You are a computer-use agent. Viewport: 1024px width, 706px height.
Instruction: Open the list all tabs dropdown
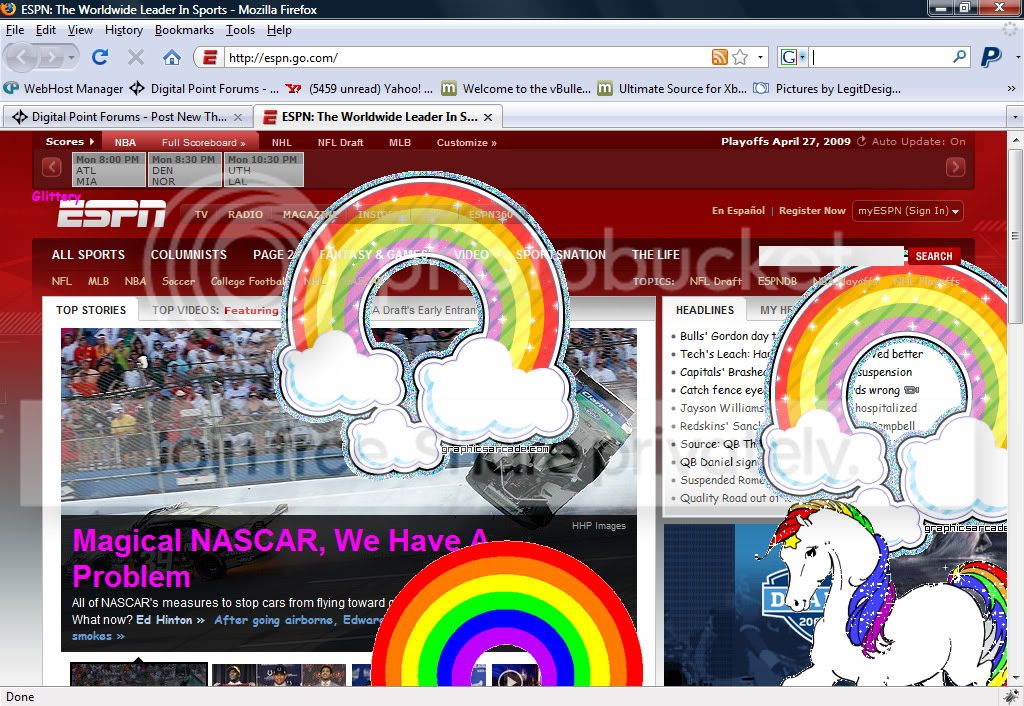1015,118
